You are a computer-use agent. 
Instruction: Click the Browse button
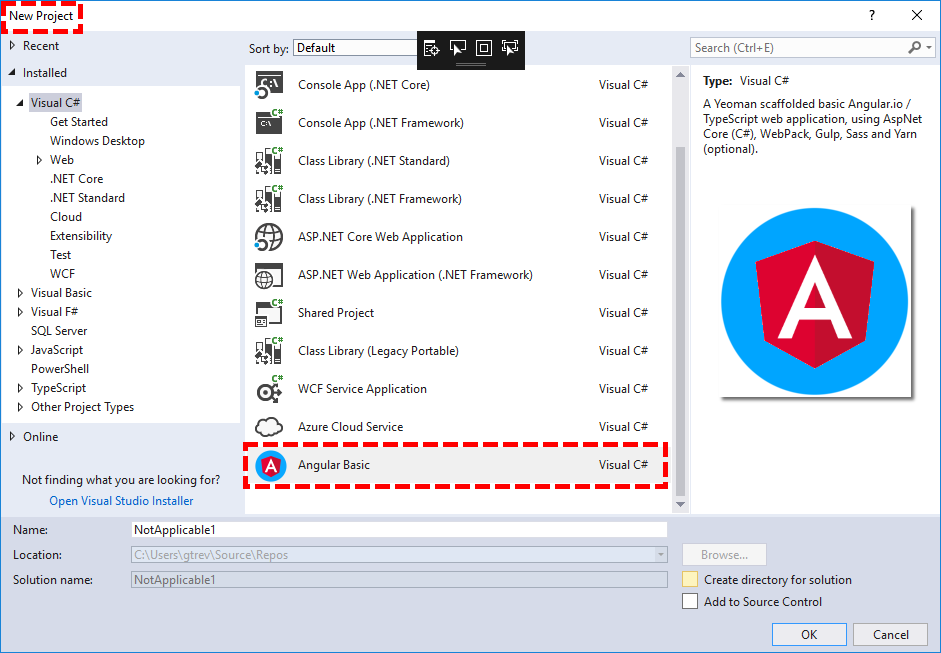723,554
